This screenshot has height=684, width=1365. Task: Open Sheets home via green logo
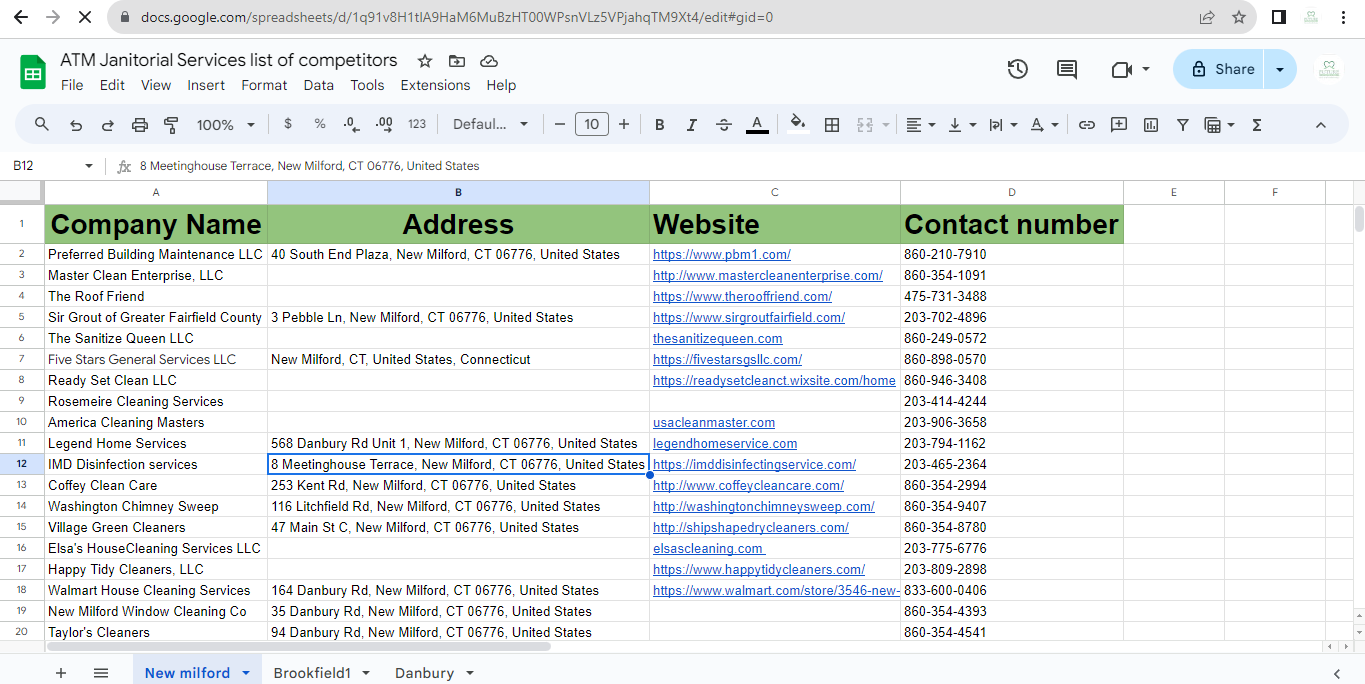[x=33, y=72]
